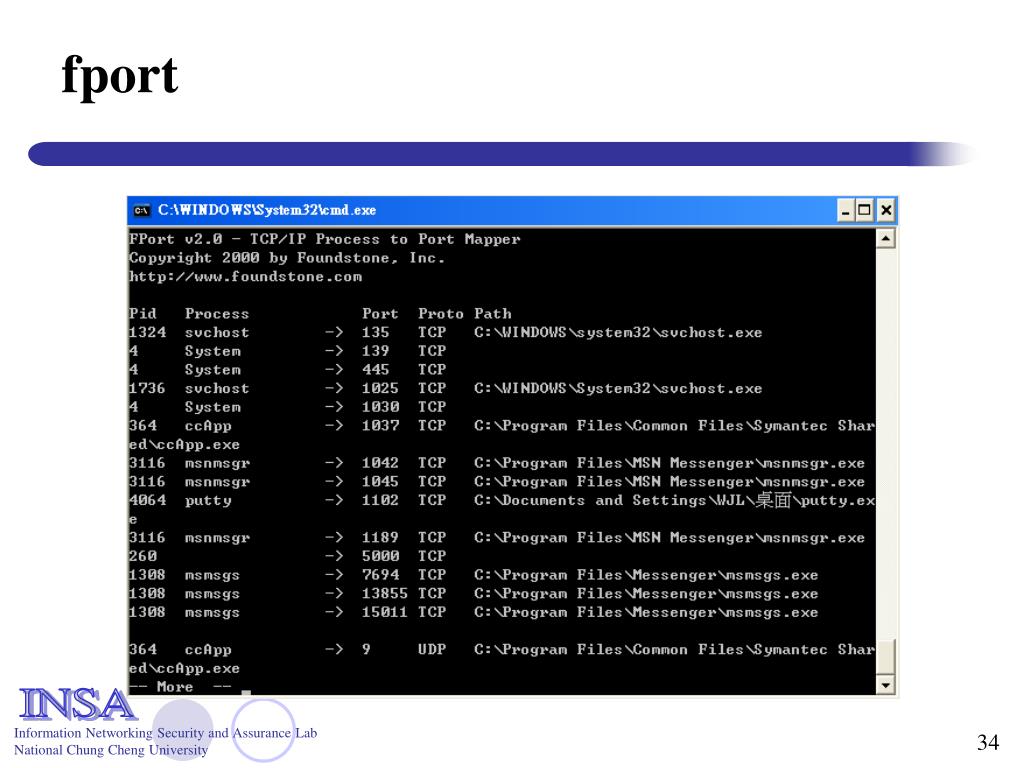Viewport: 1024px width, 768px height.
Task: Click the 'fport' slide title
Action: click(x=120, y=76)
